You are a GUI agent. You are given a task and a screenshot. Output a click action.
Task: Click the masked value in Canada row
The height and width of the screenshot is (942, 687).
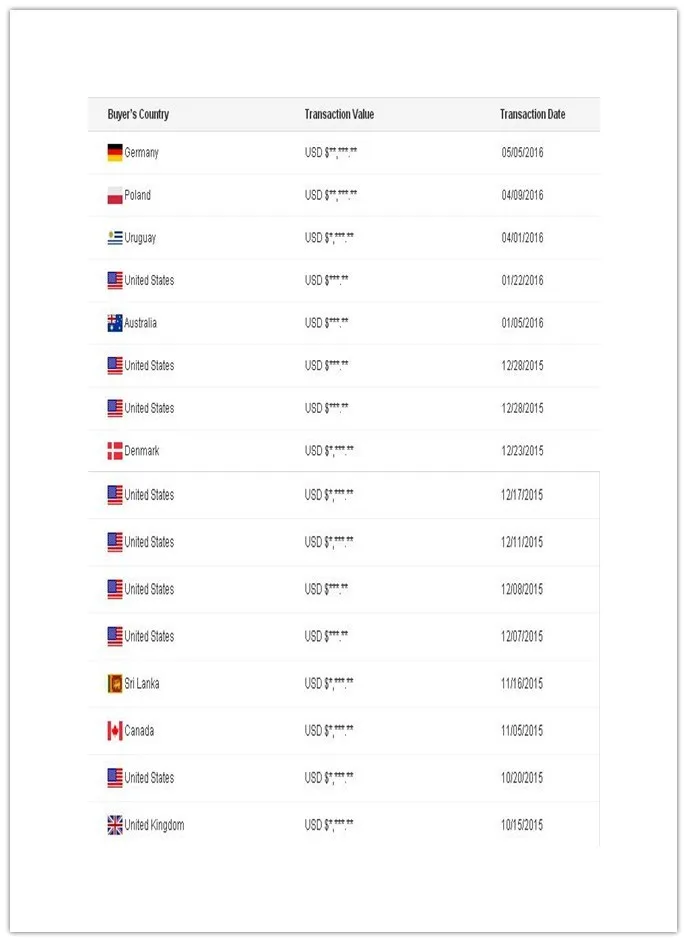pos(329,731)
